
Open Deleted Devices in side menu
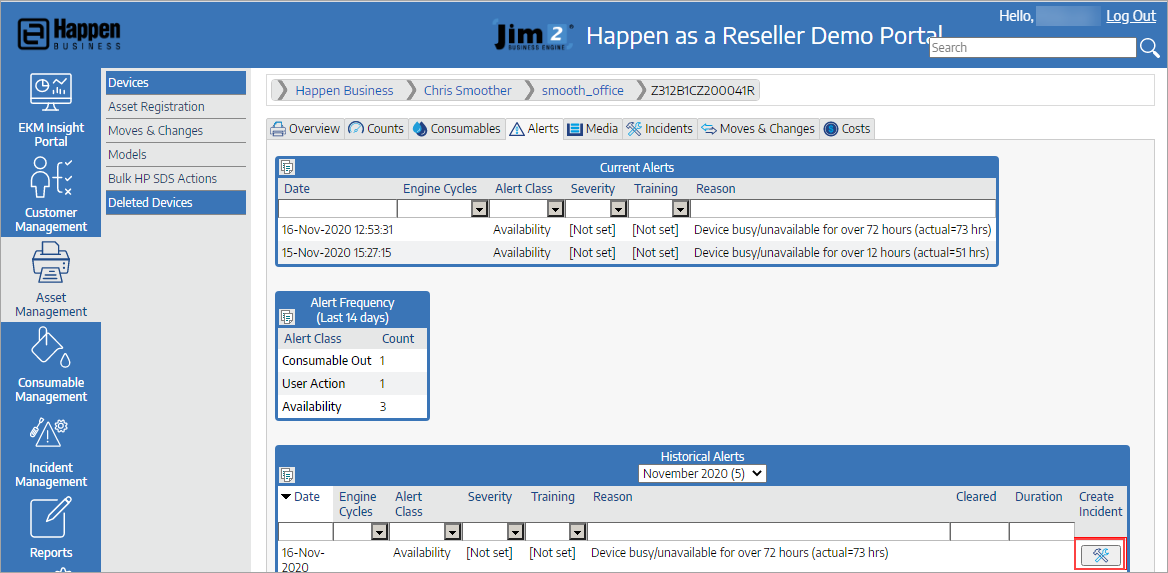pyautogui.click(x=176, y=203)
